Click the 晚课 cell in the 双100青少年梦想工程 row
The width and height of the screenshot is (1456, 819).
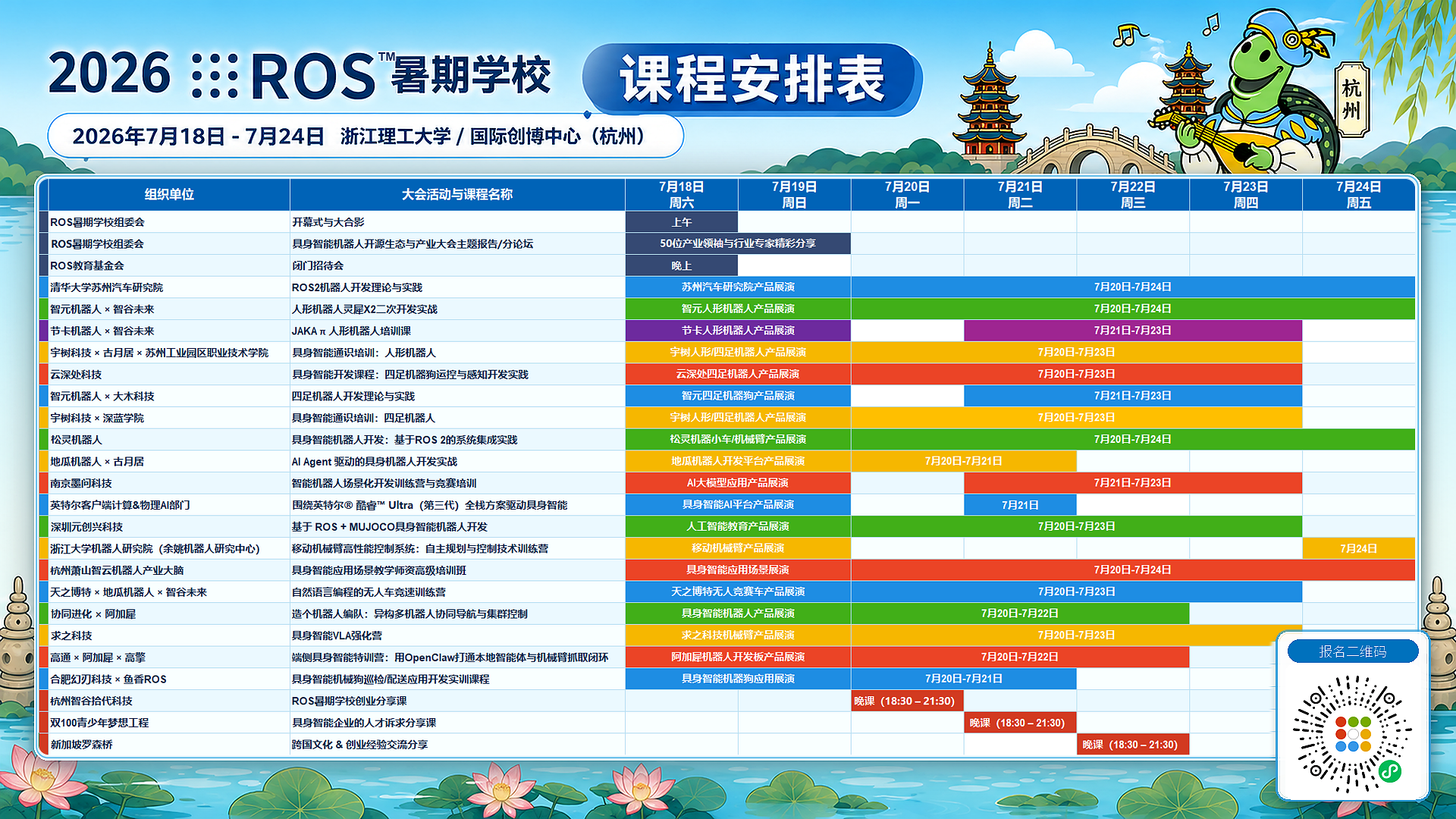[x=1020, y=723]
